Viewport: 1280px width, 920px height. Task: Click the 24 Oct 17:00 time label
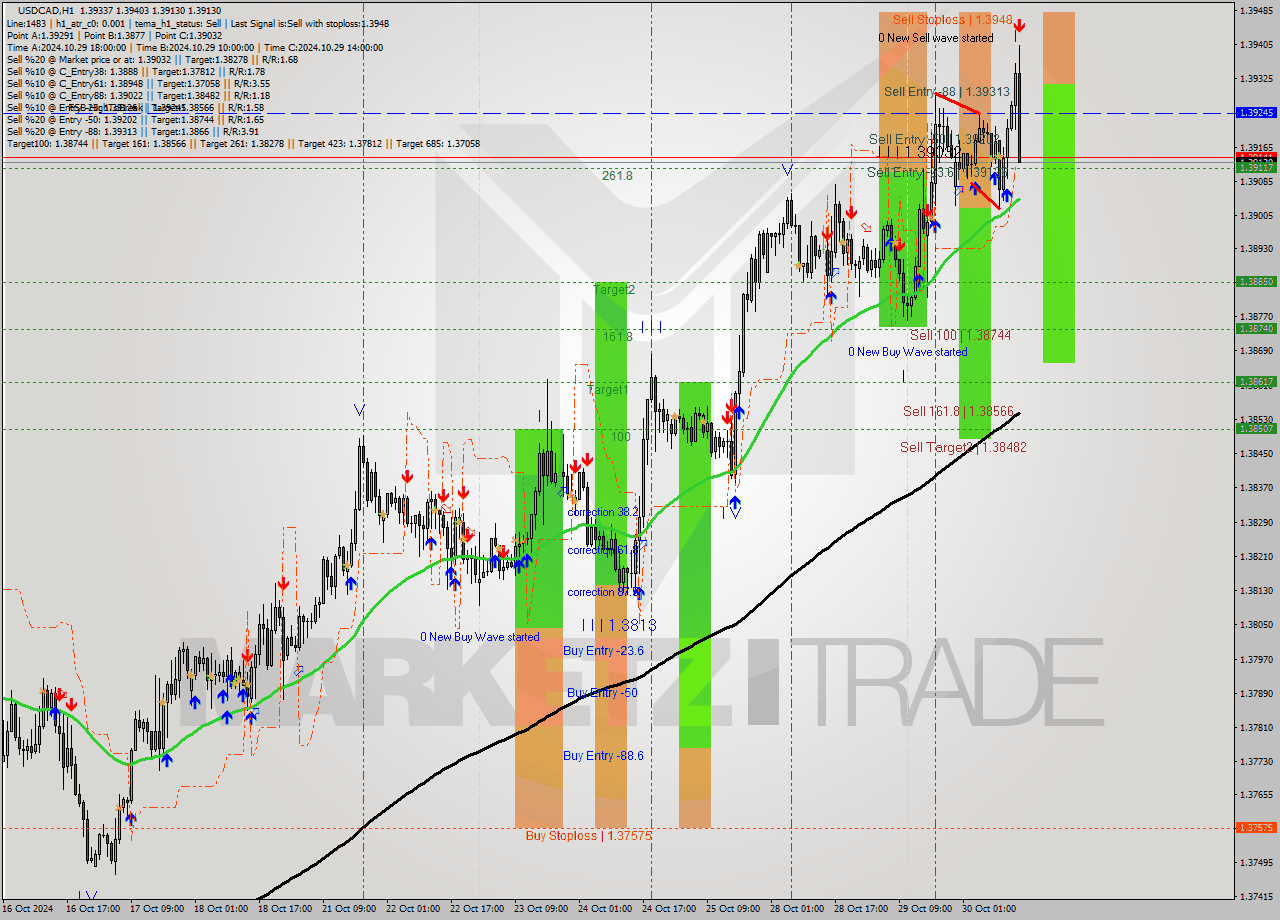[669, 909]
